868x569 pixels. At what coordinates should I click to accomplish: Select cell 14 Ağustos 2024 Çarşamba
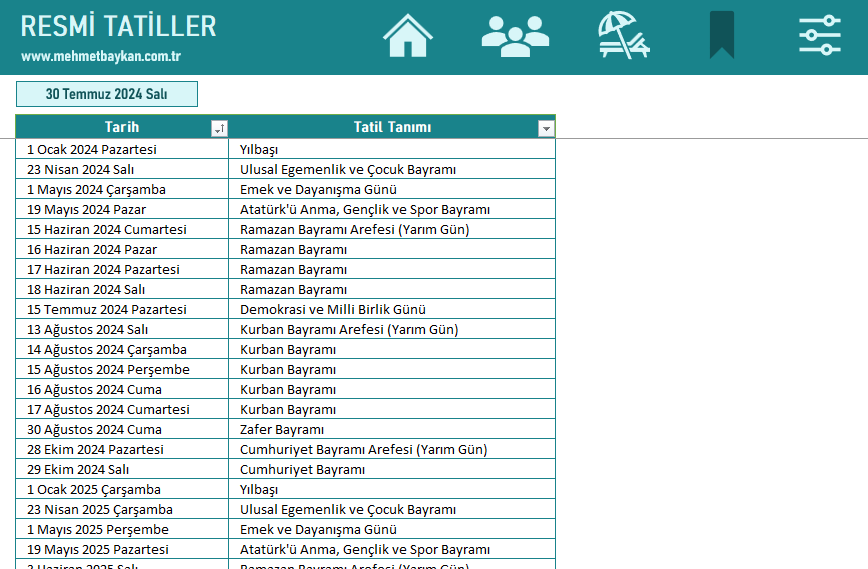(x=122, y=349)
